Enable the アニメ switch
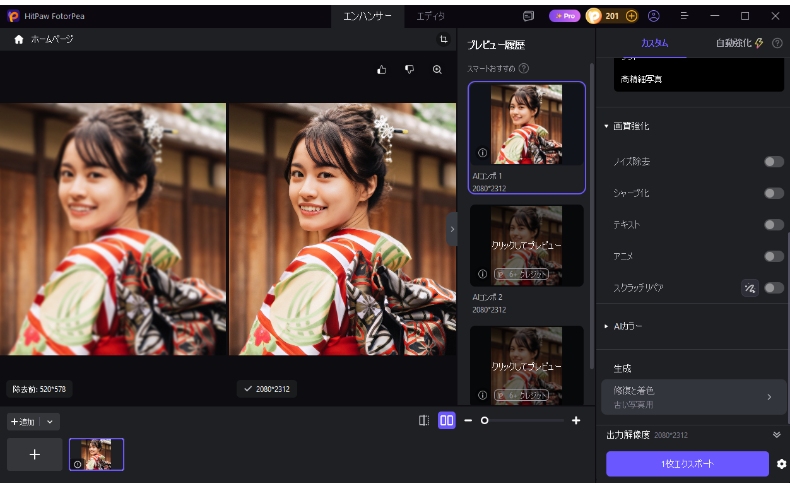The height and width of the screenshot is (488, 790). coord(773,256)
